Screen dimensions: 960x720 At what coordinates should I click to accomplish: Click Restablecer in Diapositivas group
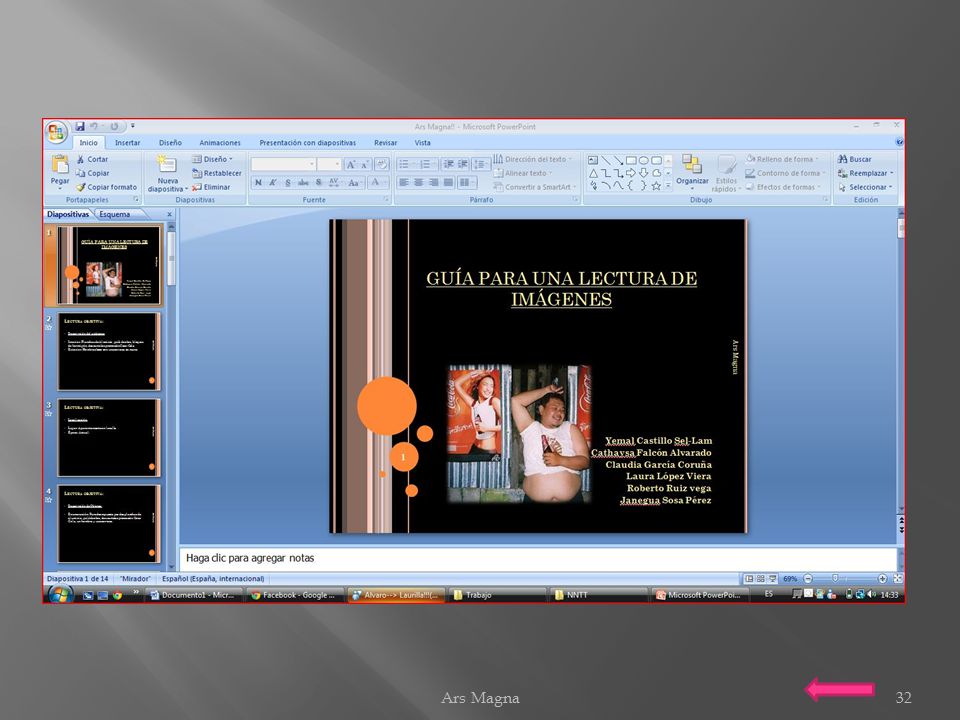[217, 173]
